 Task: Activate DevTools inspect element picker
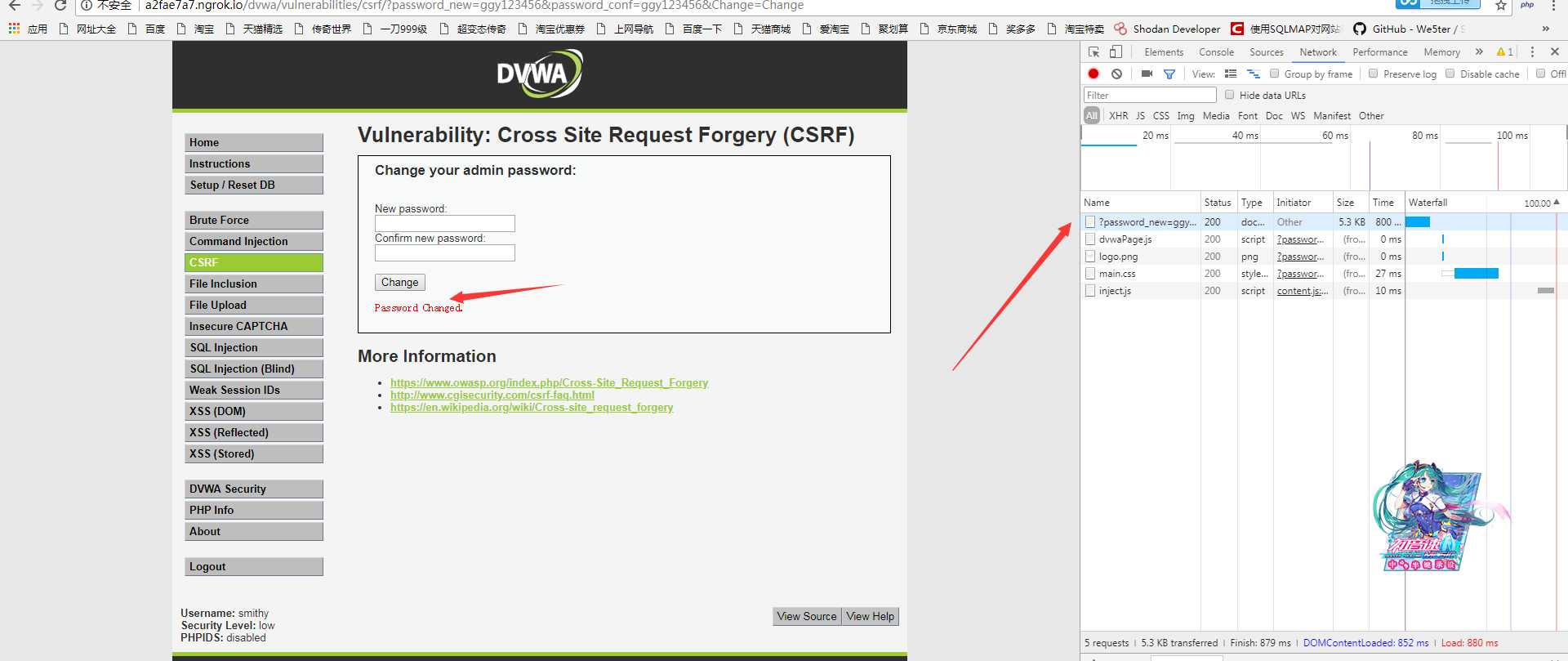click(x=1094, y=51)
